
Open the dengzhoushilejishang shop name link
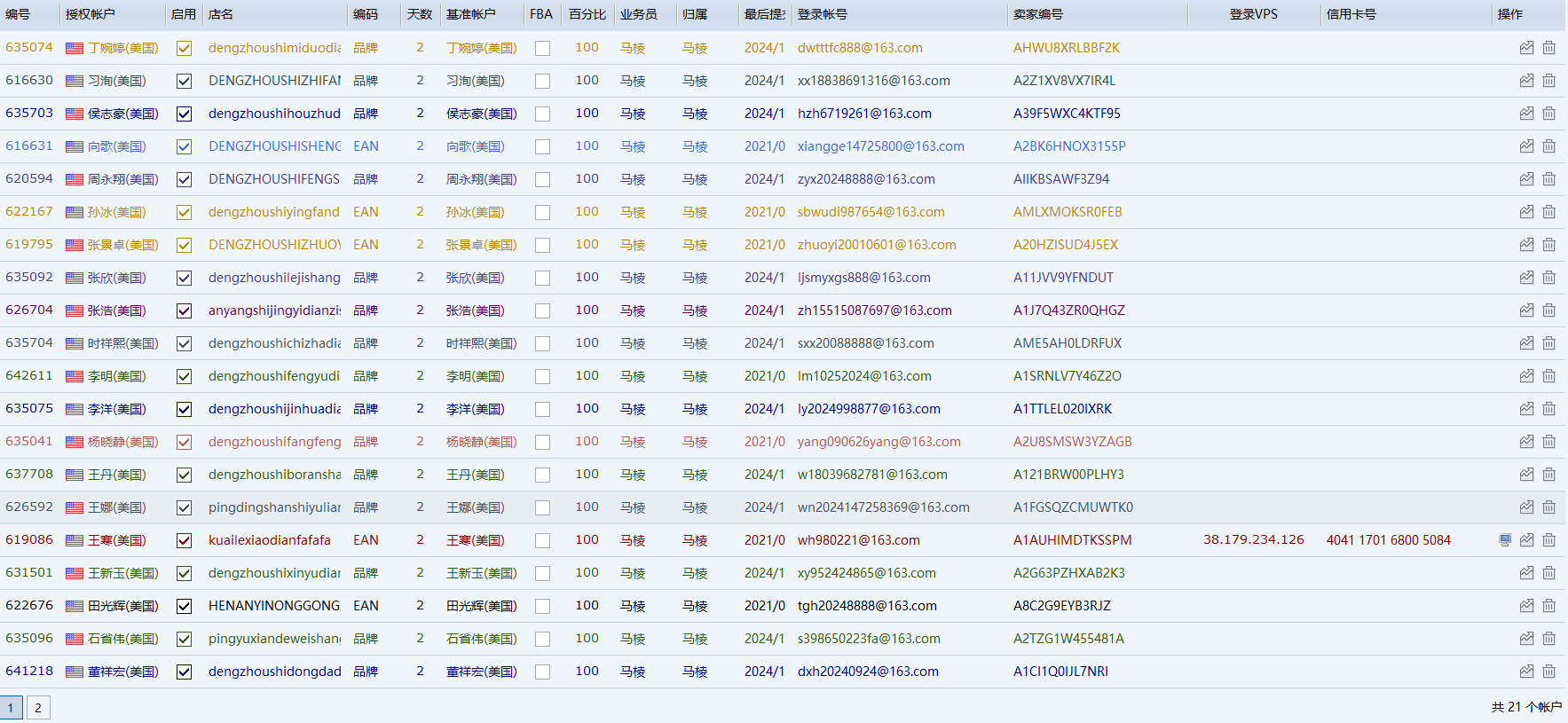pyautogui.click(x=274, y=278)
